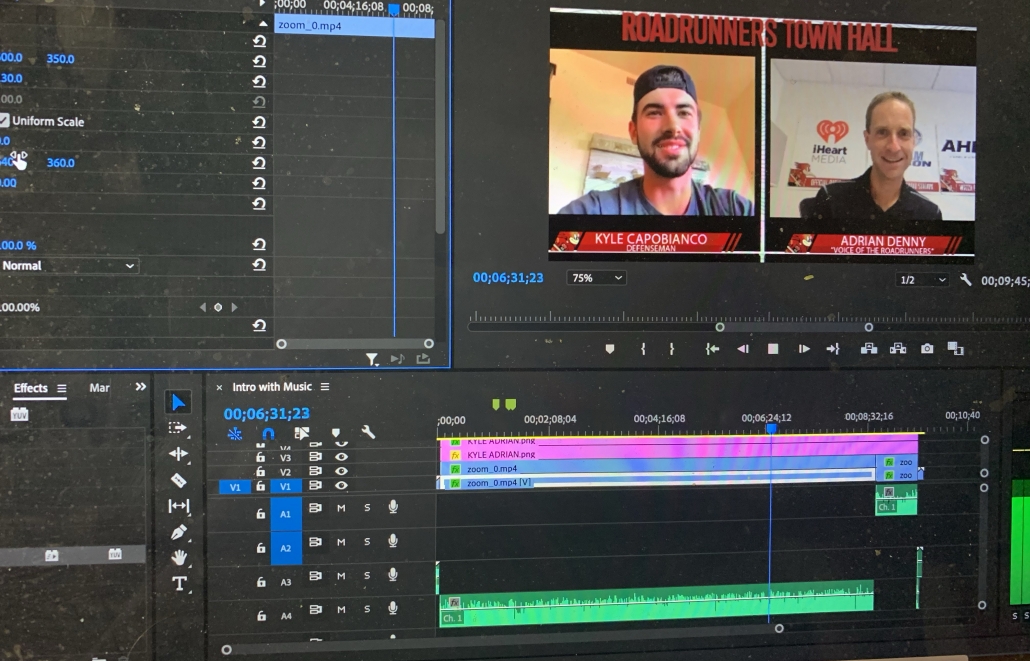
Task: Go to the Out point
Action: [x=833, y=349]
